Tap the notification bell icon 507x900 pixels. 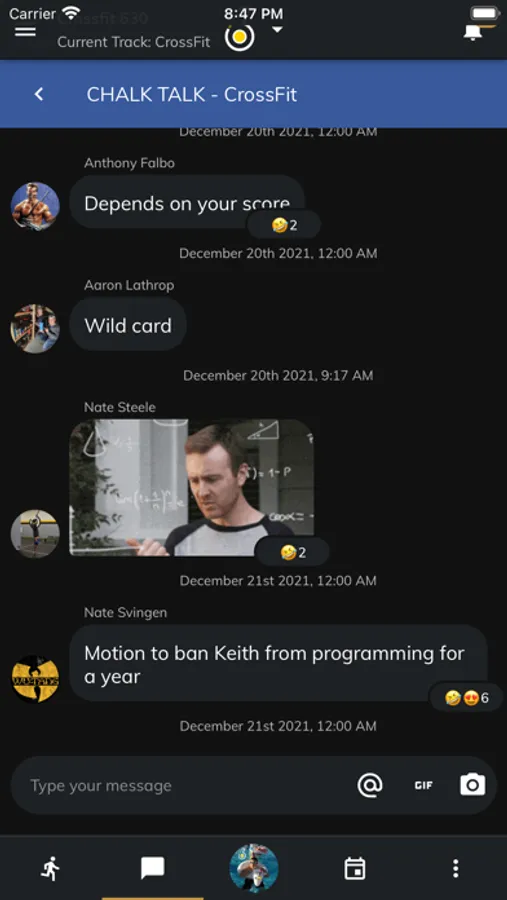click(473, 33)
